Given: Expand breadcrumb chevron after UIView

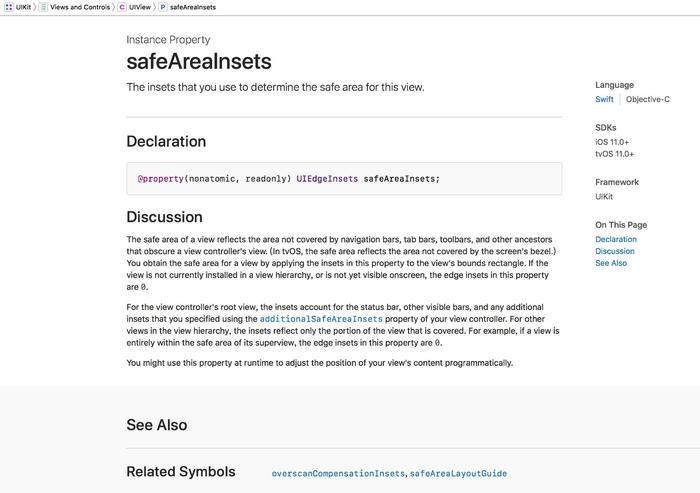Looking at the screenshot, I should [x=154, y=7].
